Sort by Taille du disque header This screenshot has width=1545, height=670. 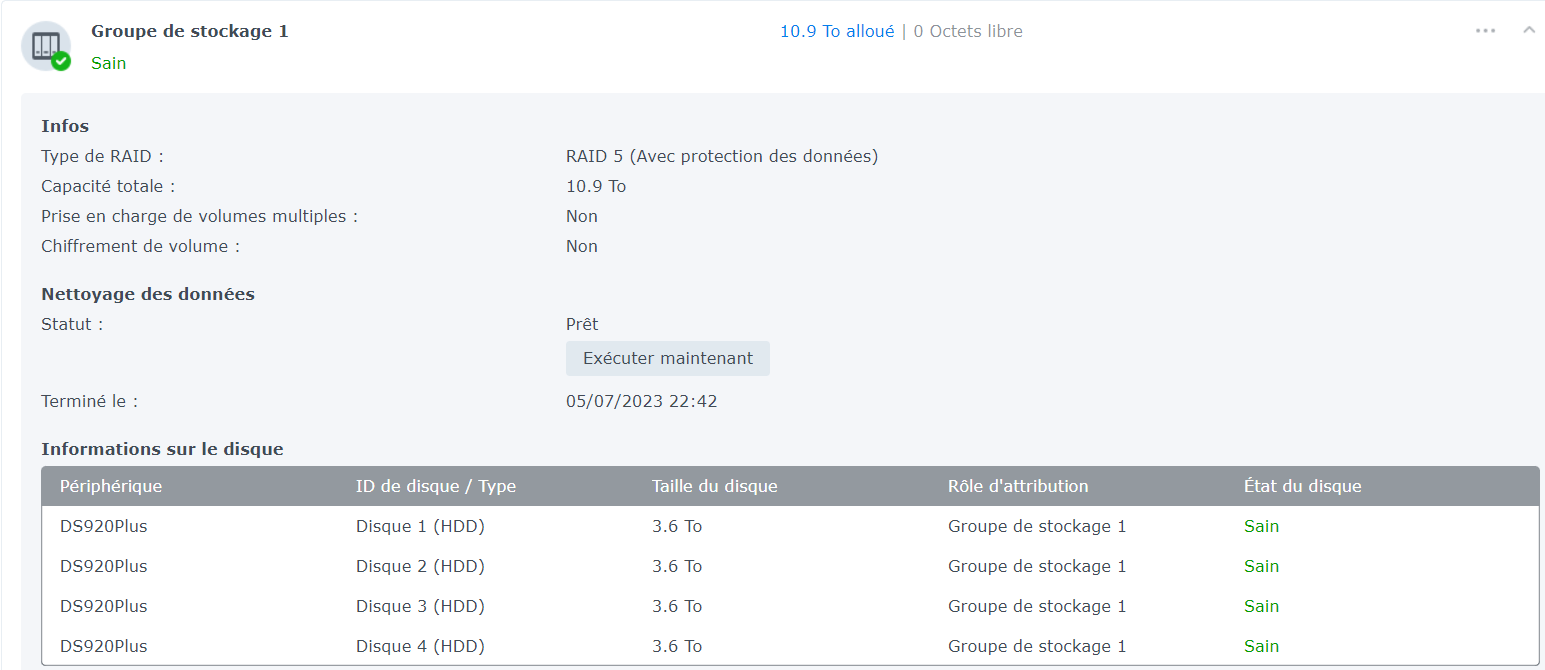(x=714, y=486)
